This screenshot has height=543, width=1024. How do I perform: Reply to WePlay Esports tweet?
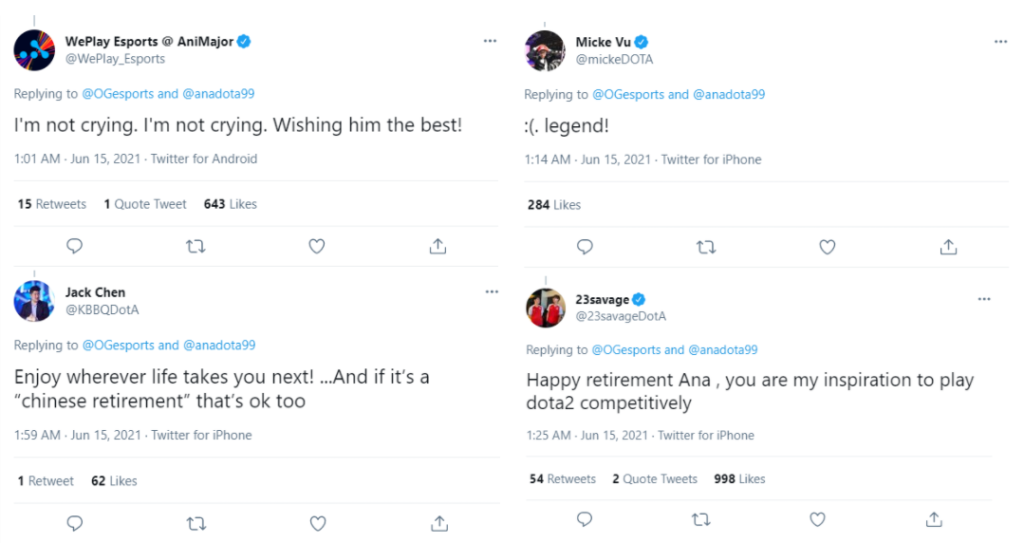(x=74, y=246)
